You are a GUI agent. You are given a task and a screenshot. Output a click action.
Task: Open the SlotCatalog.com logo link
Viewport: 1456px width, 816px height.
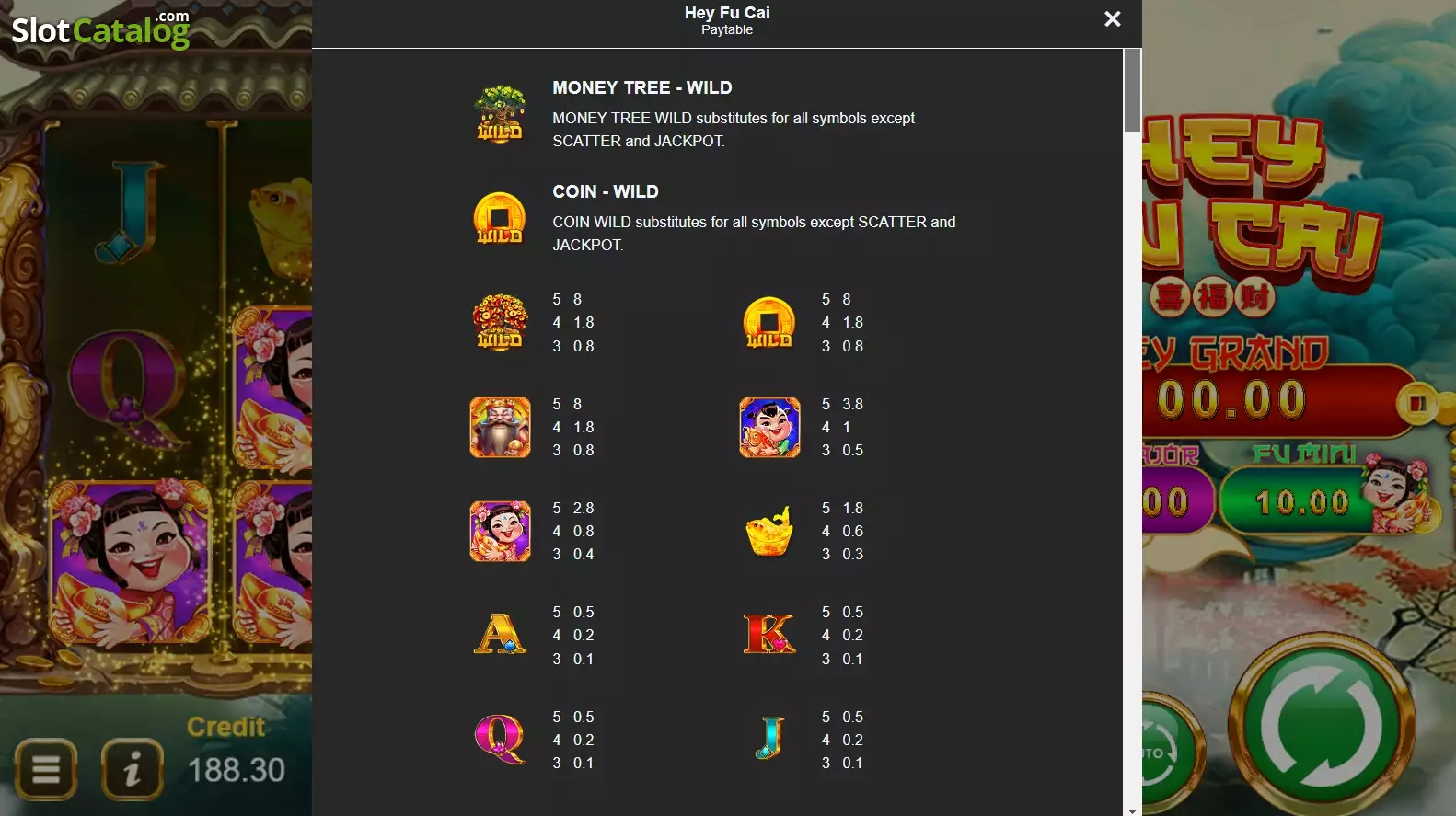click(100, 29)
